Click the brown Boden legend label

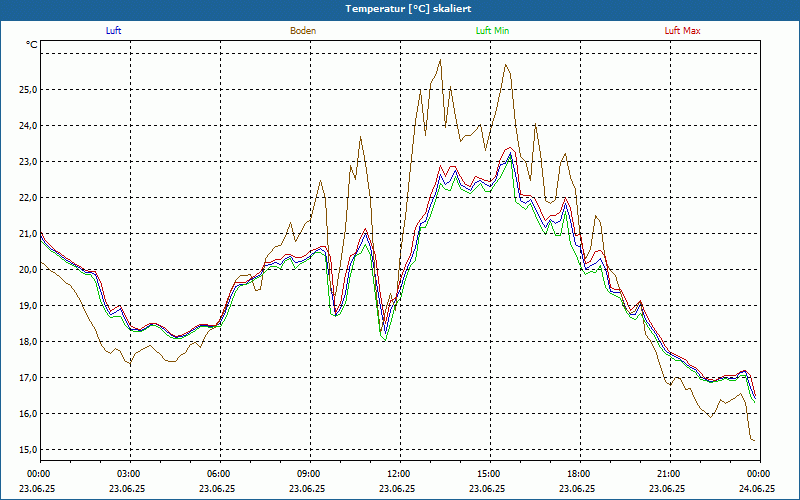303,31
